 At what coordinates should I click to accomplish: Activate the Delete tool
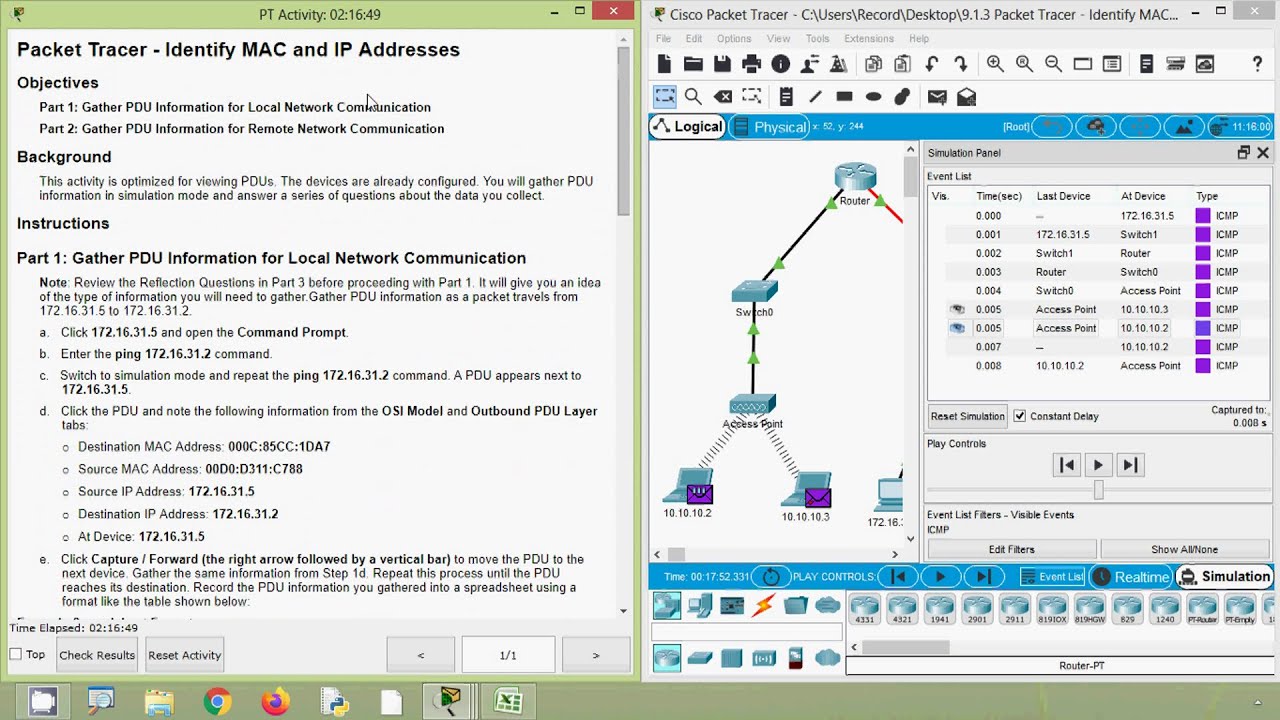click(722, 97)
